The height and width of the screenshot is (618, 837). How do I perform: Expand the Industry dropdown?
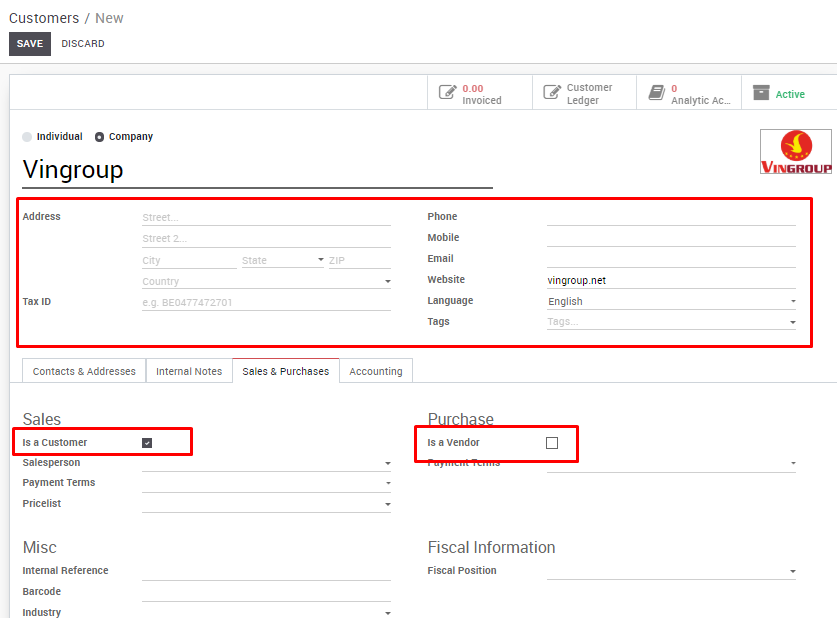click(x=266, y=613)
